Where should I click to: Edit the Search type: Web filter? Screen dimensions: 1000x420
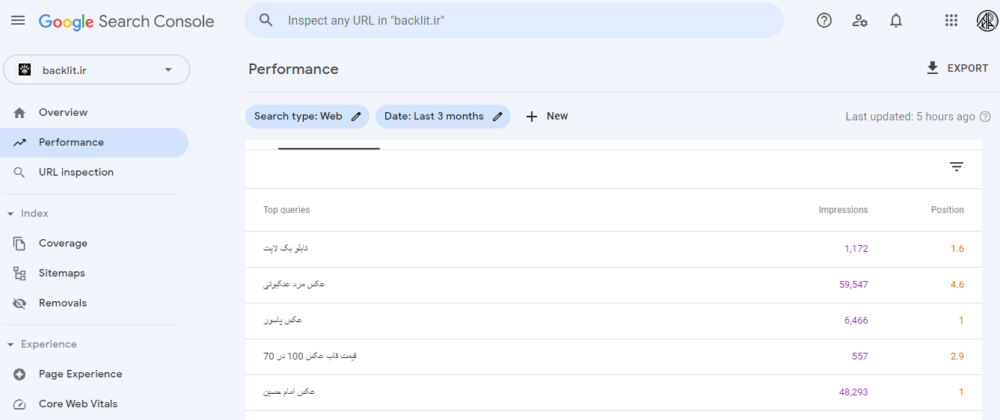coord(307,117)
